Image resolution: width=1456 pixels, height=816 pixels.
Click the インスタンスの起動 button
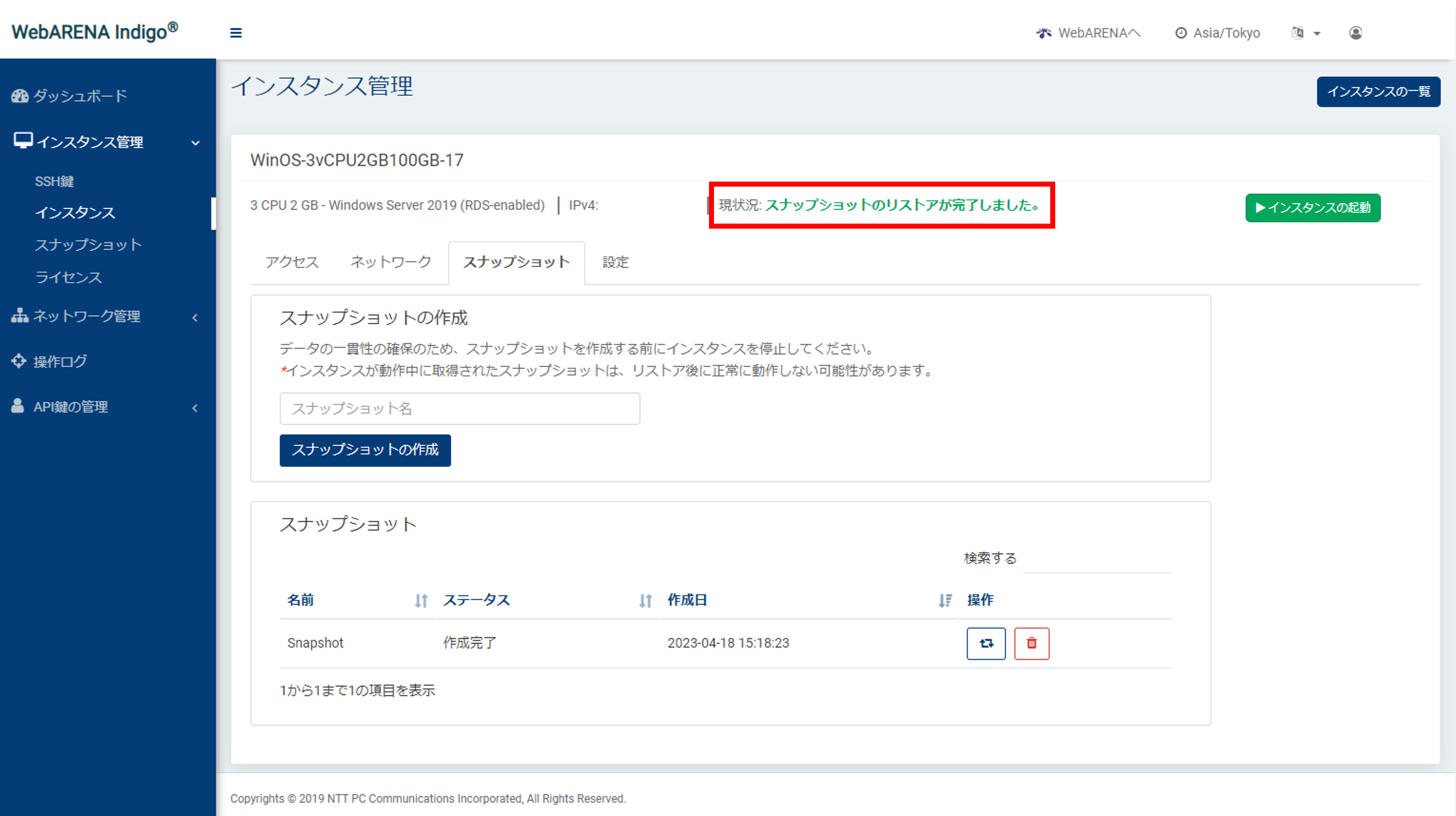1312,208
